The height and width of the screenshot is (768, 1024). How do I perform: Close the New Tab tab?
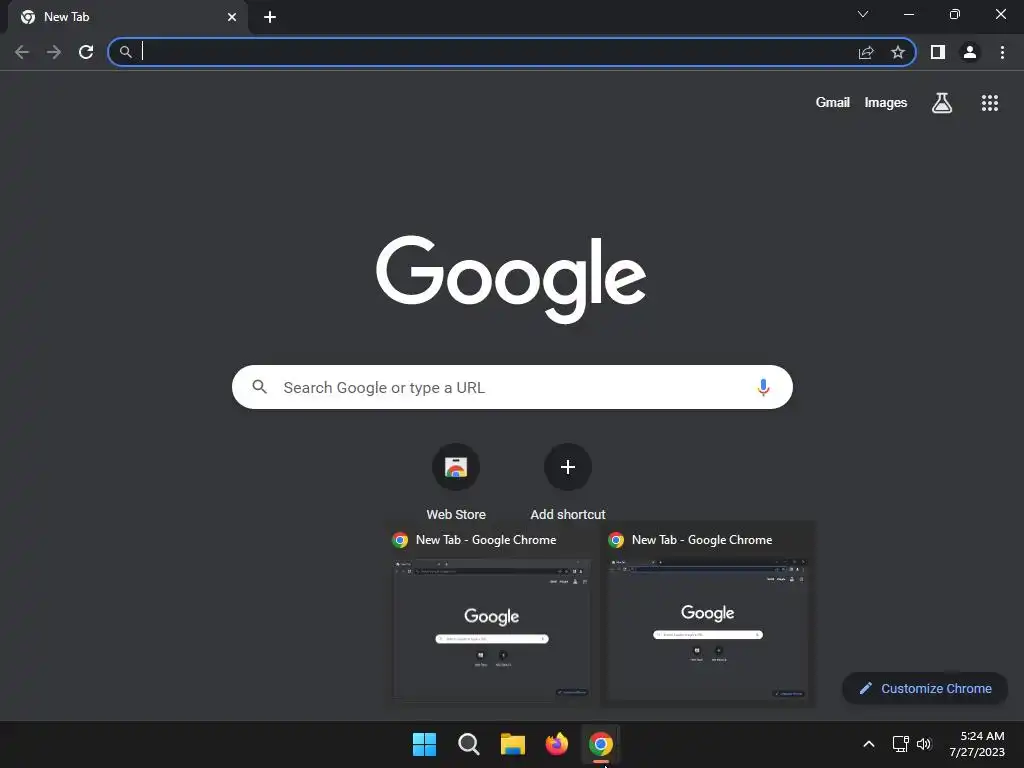(232, 17)
